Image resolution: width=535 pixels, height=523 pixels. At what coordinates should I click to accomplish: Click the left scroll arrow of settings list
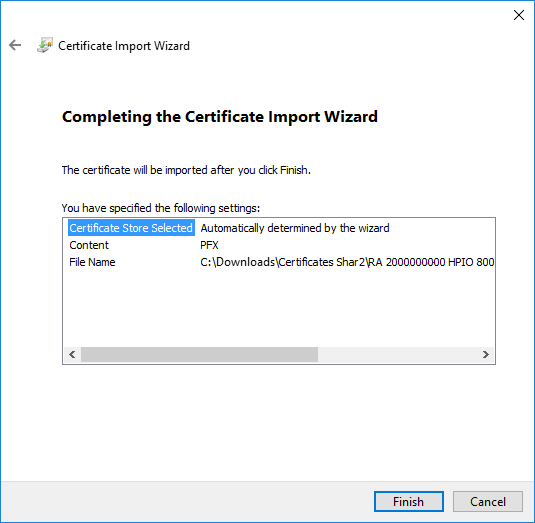coord(72,354)
